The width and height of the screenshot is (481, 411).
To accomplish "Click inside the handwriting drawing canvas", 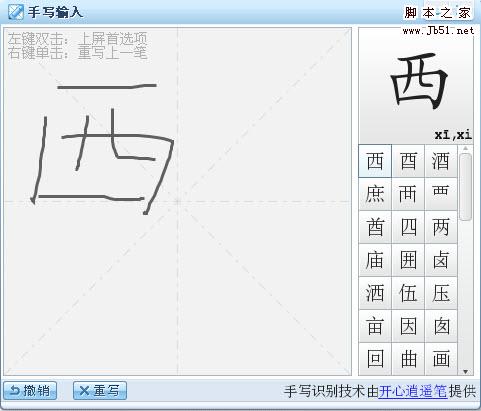I will (178, 201).
